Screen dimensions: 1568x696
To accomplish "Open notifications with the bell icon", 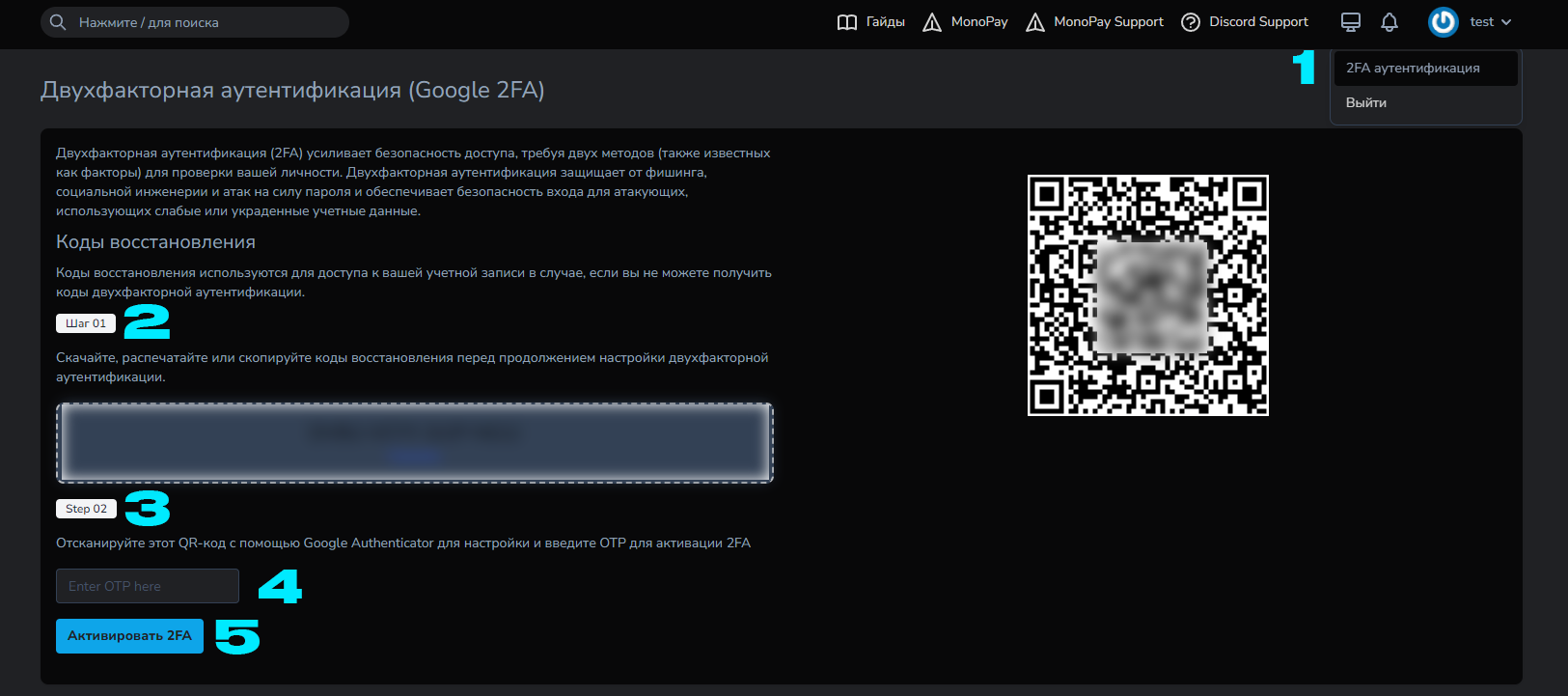I will (x=1389, y=22).
